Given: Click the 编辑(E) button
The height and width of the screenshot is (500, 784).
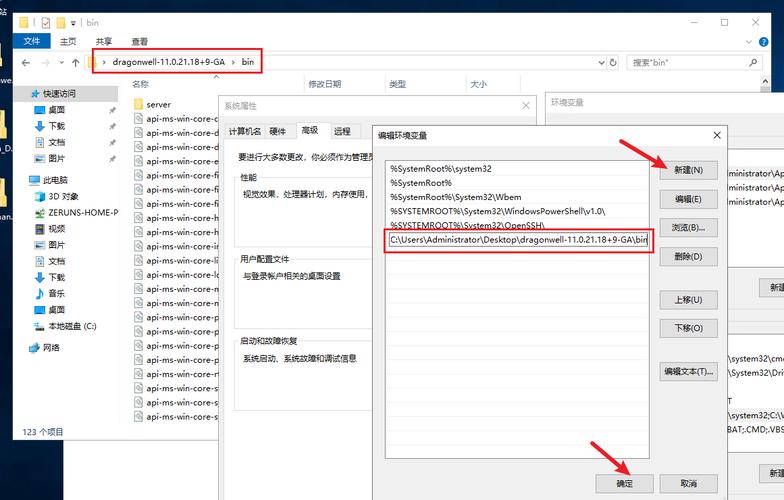Looking at the screenshot, I should pyautogui.click(x=688, y=199).
